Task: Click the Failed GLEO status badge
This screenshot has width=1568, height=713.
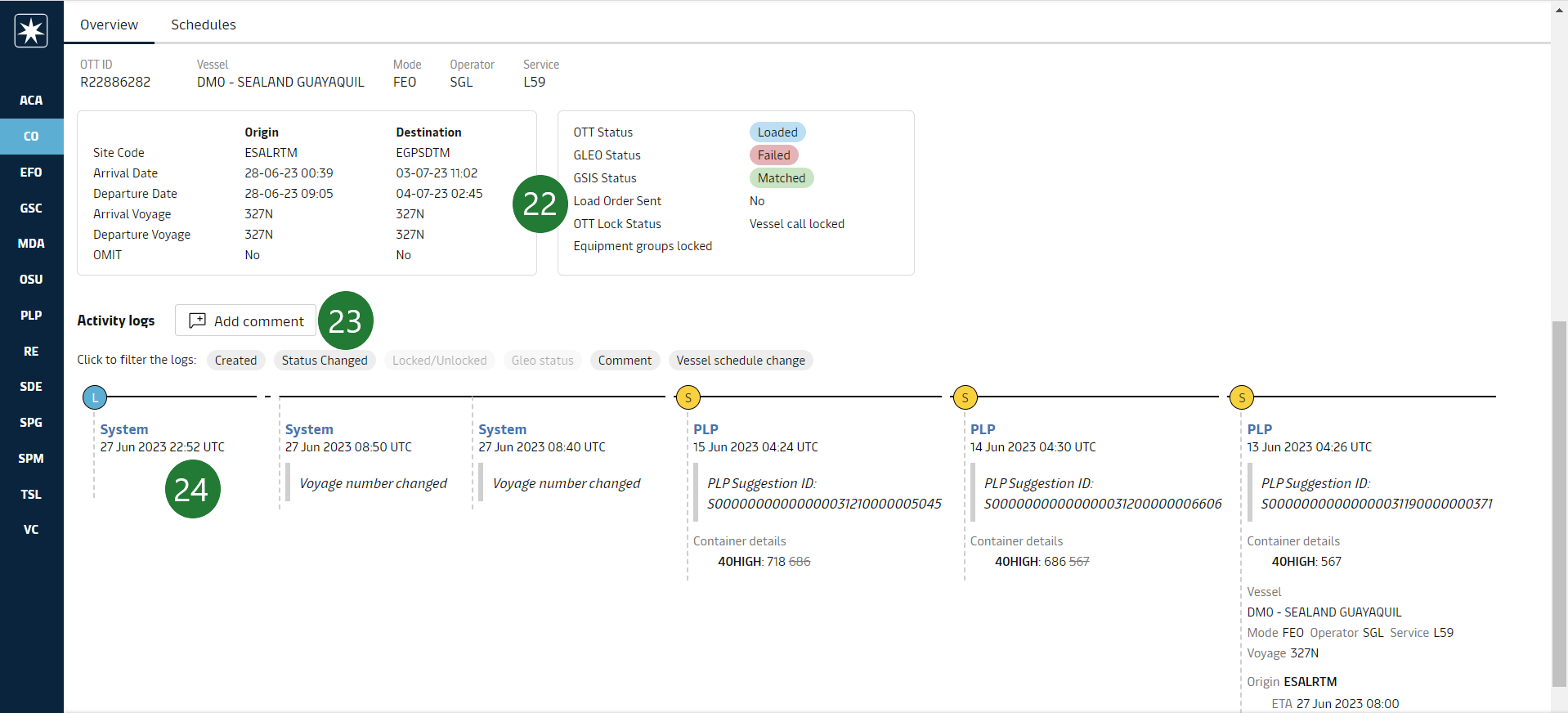Action: pyautogui.click(x=773, y=155)
